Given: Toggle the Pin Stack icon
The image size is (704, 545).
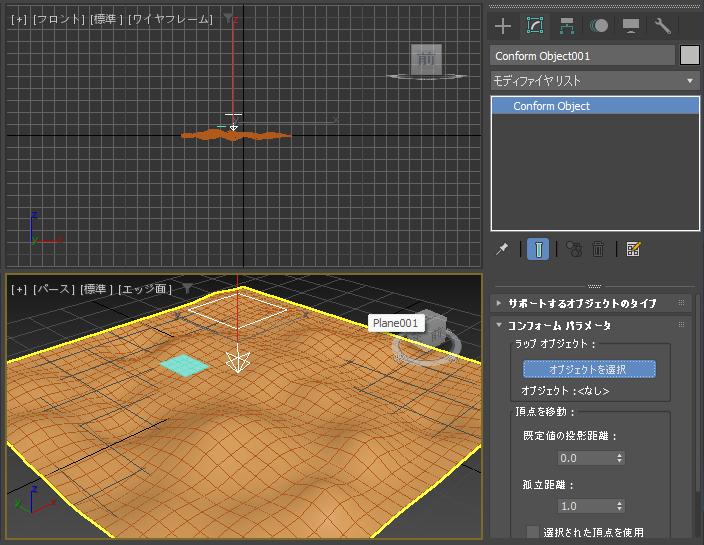Looking at the screenshot, I should click(502, 249).
